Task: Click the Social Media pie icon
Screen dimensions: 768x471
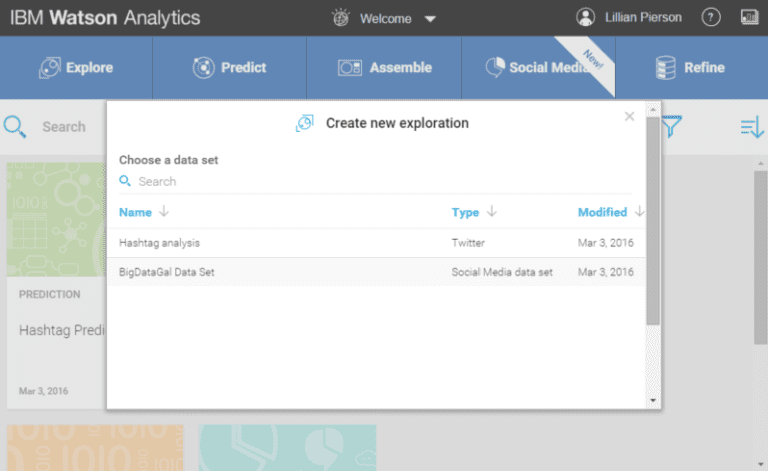Action: click(495, 68)
